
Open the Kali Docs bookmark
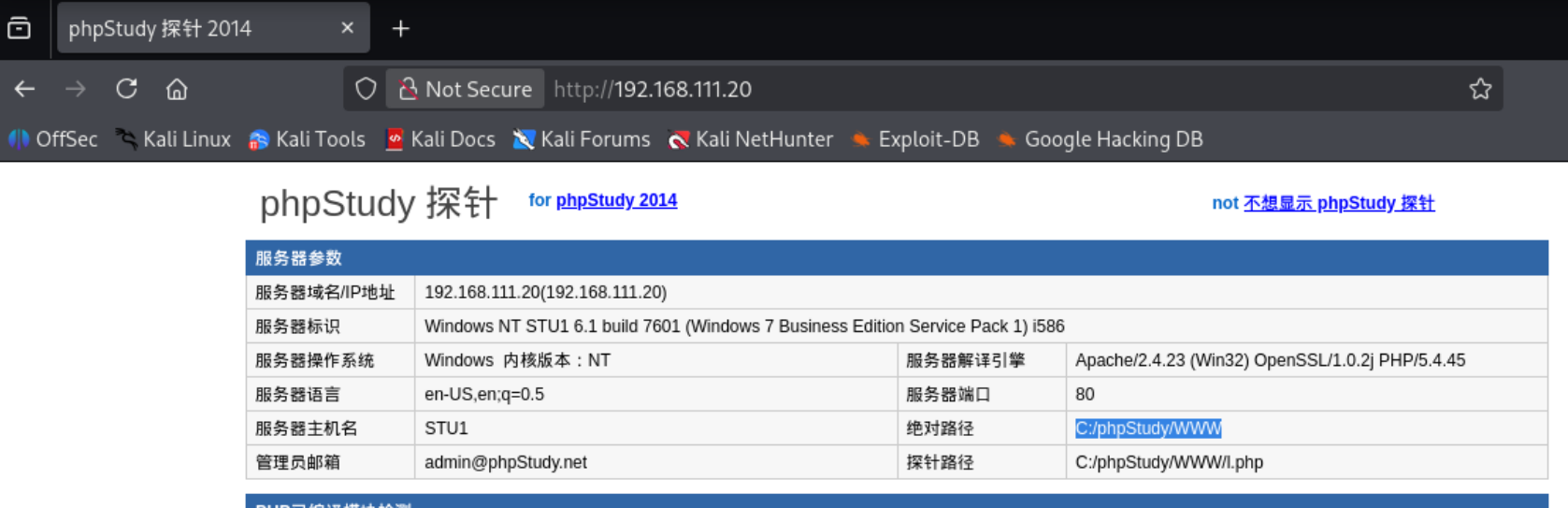pos(440,139)
